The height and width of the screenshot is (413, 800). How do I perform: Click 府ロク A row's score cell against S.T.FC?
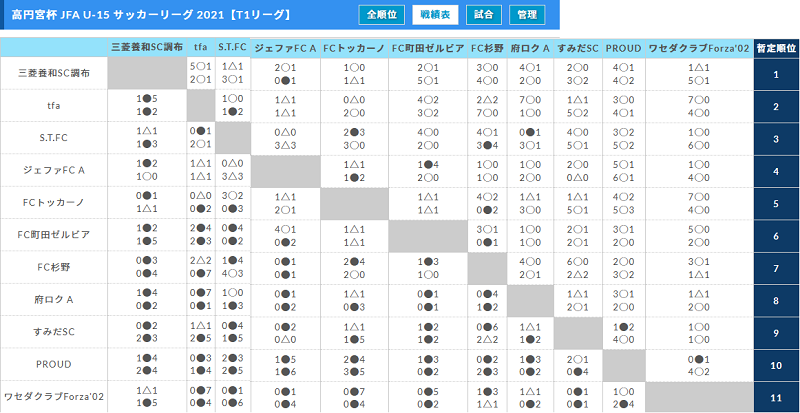(x=233, y=300)
